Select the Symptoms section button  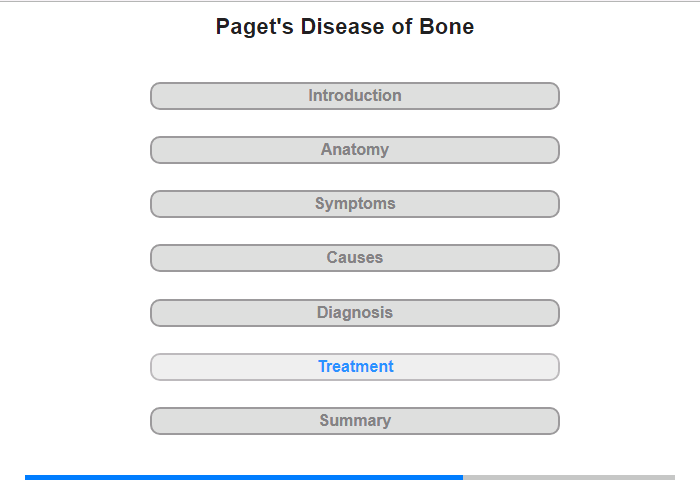click(x=355, y=204)
